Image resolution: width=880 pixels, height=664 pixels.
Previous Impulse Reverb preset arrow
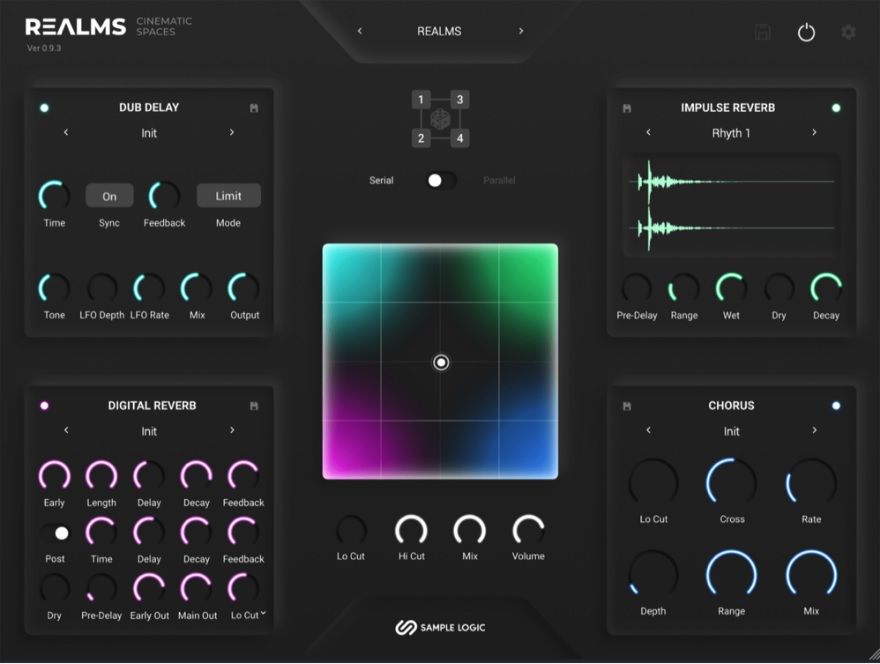pyautogui.click(x=648, y=132)
